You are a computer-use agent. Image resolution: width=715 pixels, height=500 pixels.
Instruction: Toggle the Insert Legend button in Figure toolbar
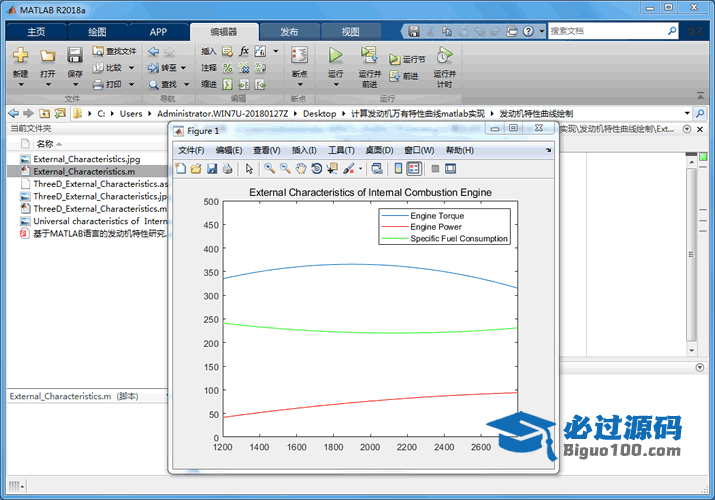tap(414, 169)
